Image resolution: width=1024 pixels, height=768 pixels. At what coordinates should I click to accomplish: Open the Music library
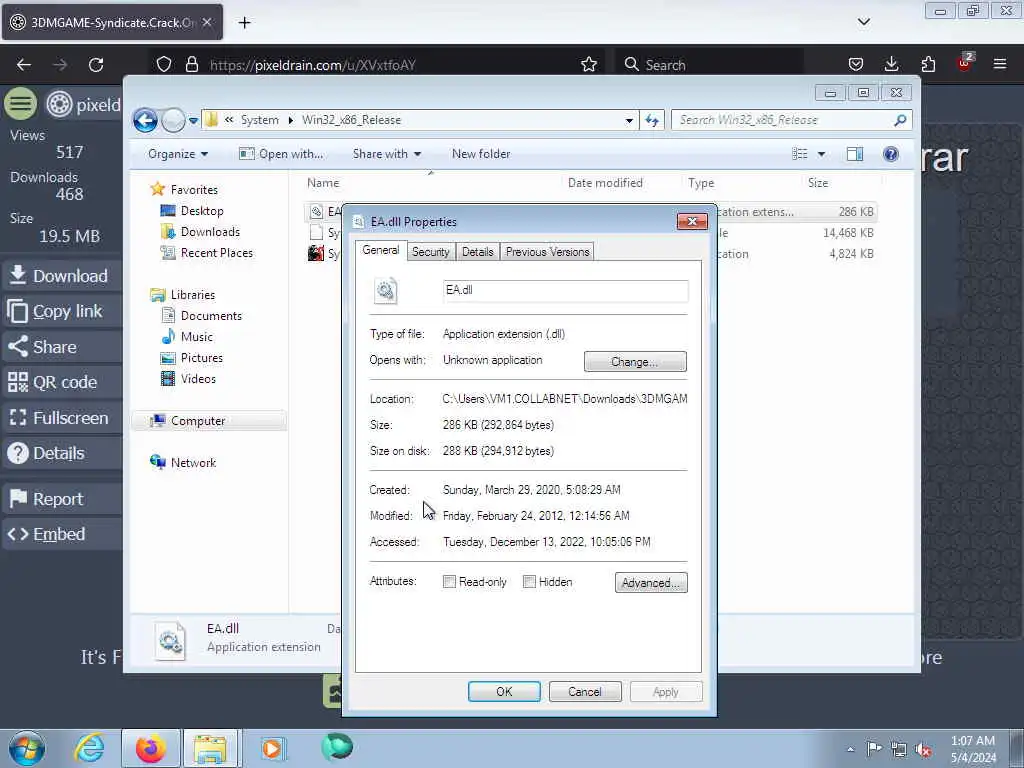(197, 337)
